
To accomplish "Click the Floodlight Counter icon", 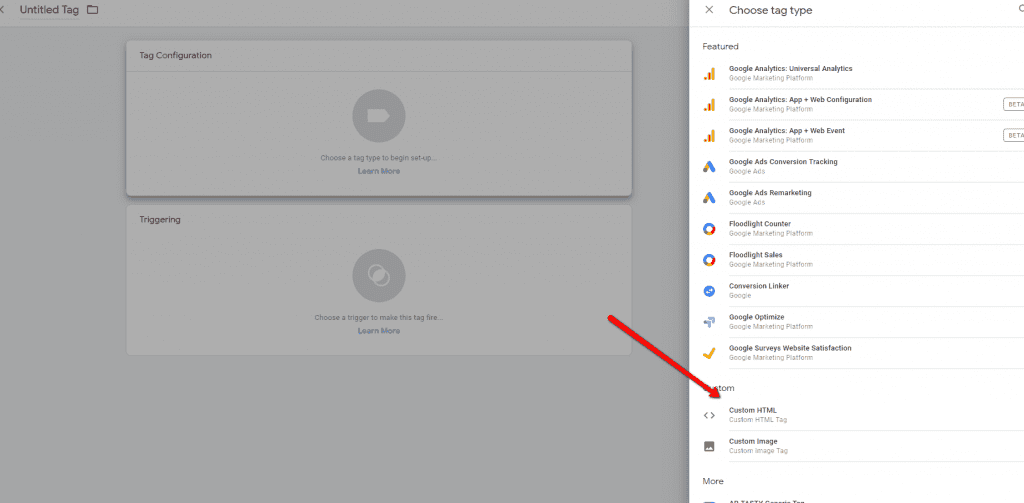I will pyautogui.click(x=709, y=228).
